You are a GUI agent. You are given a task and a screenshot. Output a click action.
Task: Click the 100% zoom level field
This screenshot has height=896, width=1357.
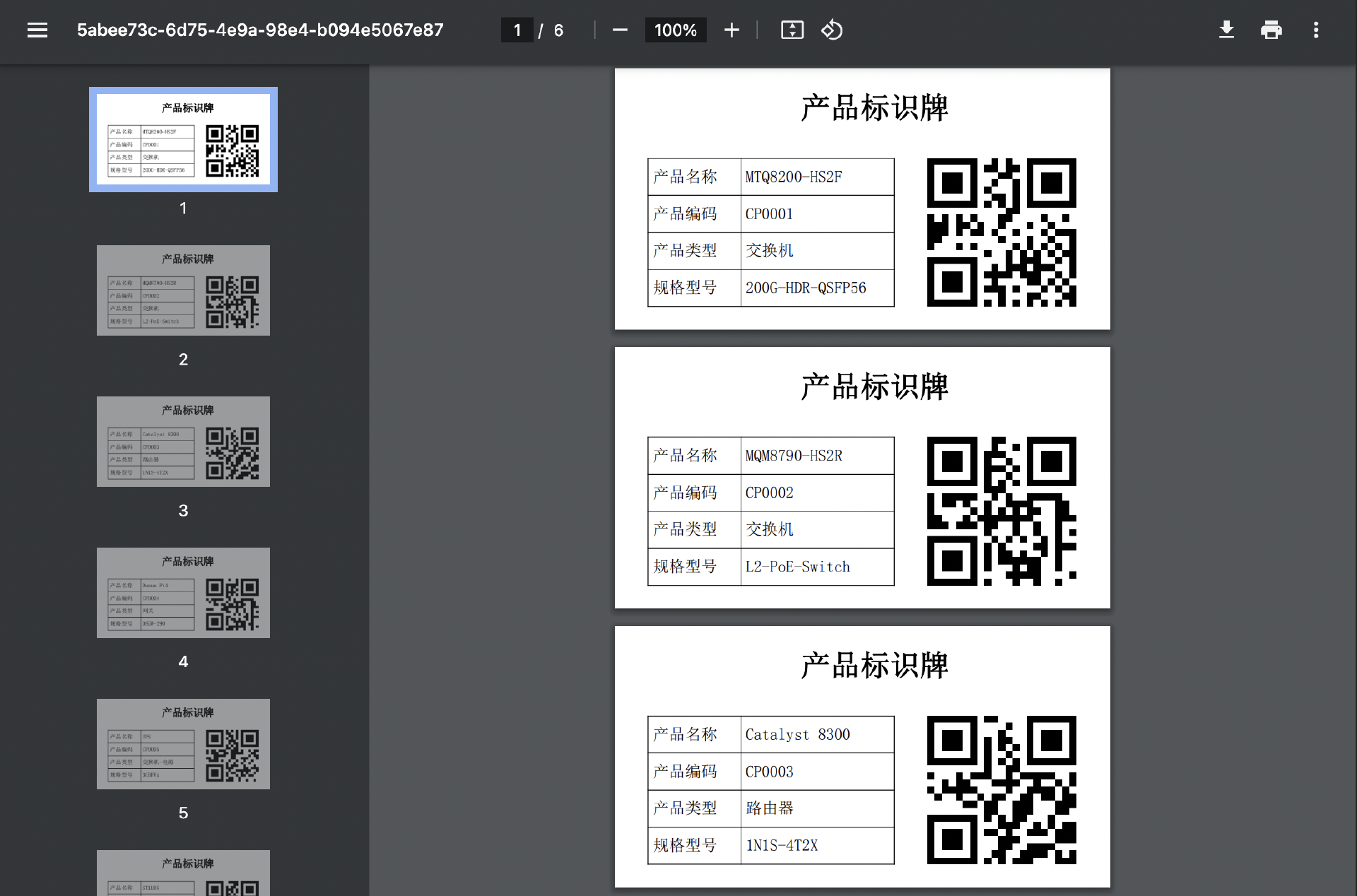(675, 30)
